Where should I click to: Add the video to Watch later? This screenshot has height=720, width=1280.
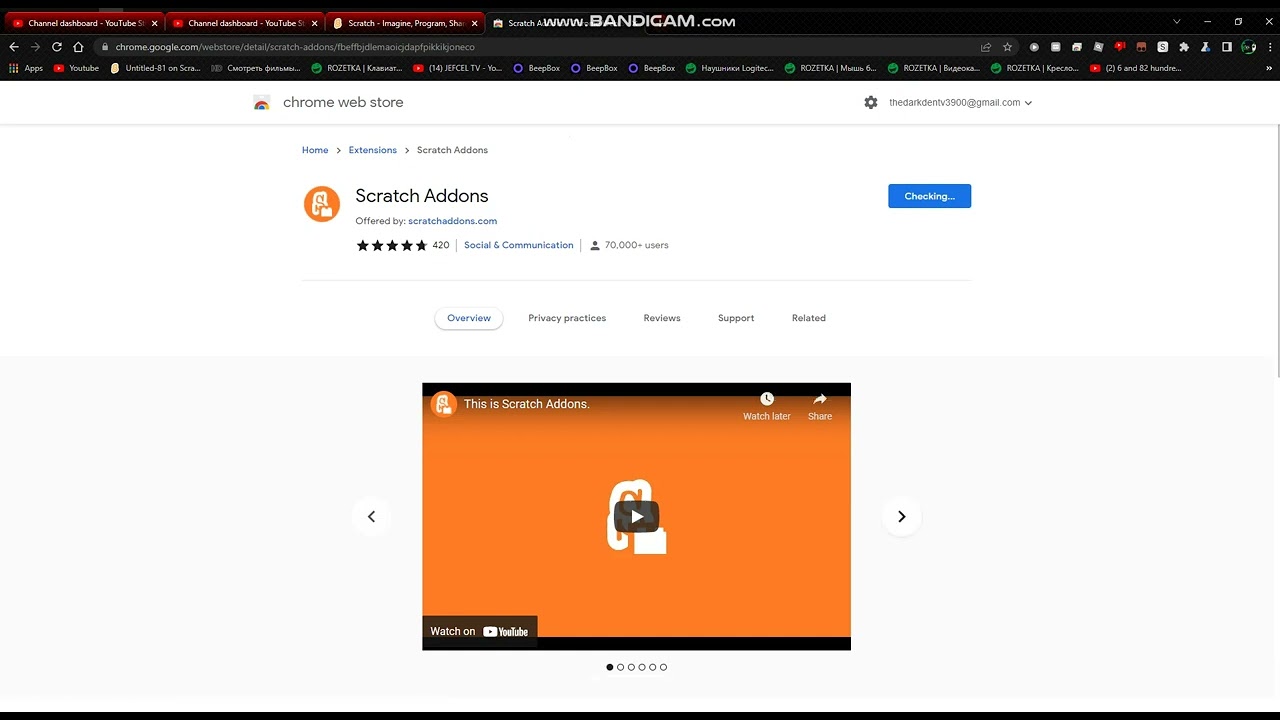pos(767,406)
